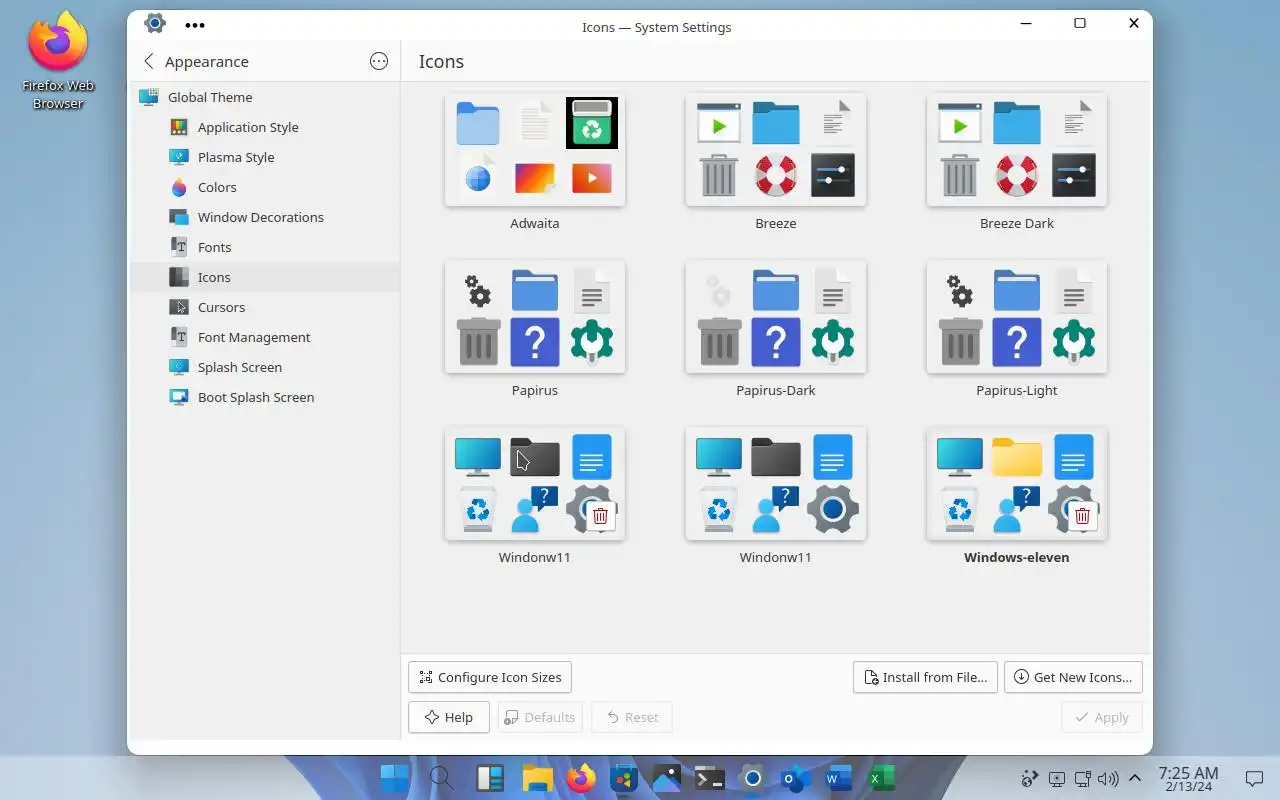Select the Fonts sidebar entry
The image size is (1280, 800).
coord(265,247)
